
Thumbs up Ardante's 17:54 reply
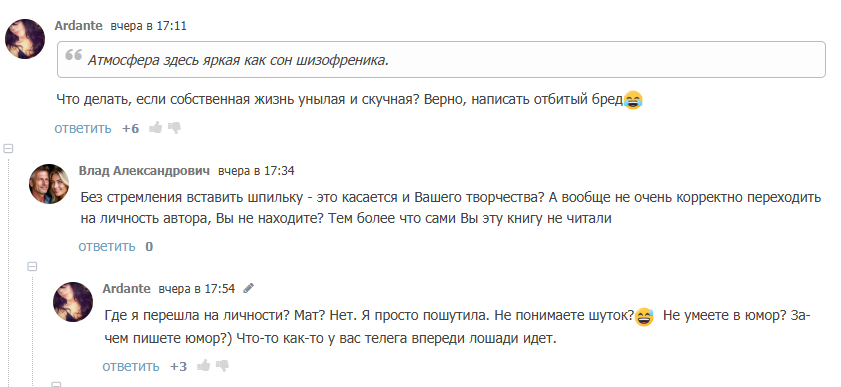(203, 366)
